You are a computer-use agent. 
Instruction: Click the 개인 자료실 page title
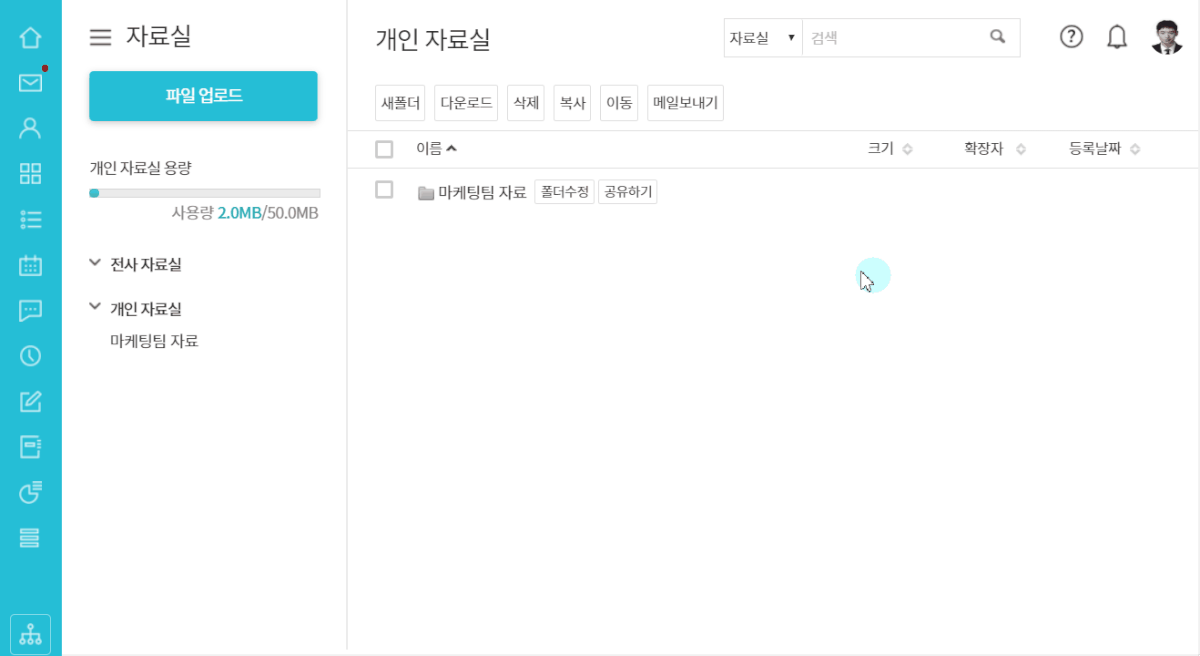[433, 40]
